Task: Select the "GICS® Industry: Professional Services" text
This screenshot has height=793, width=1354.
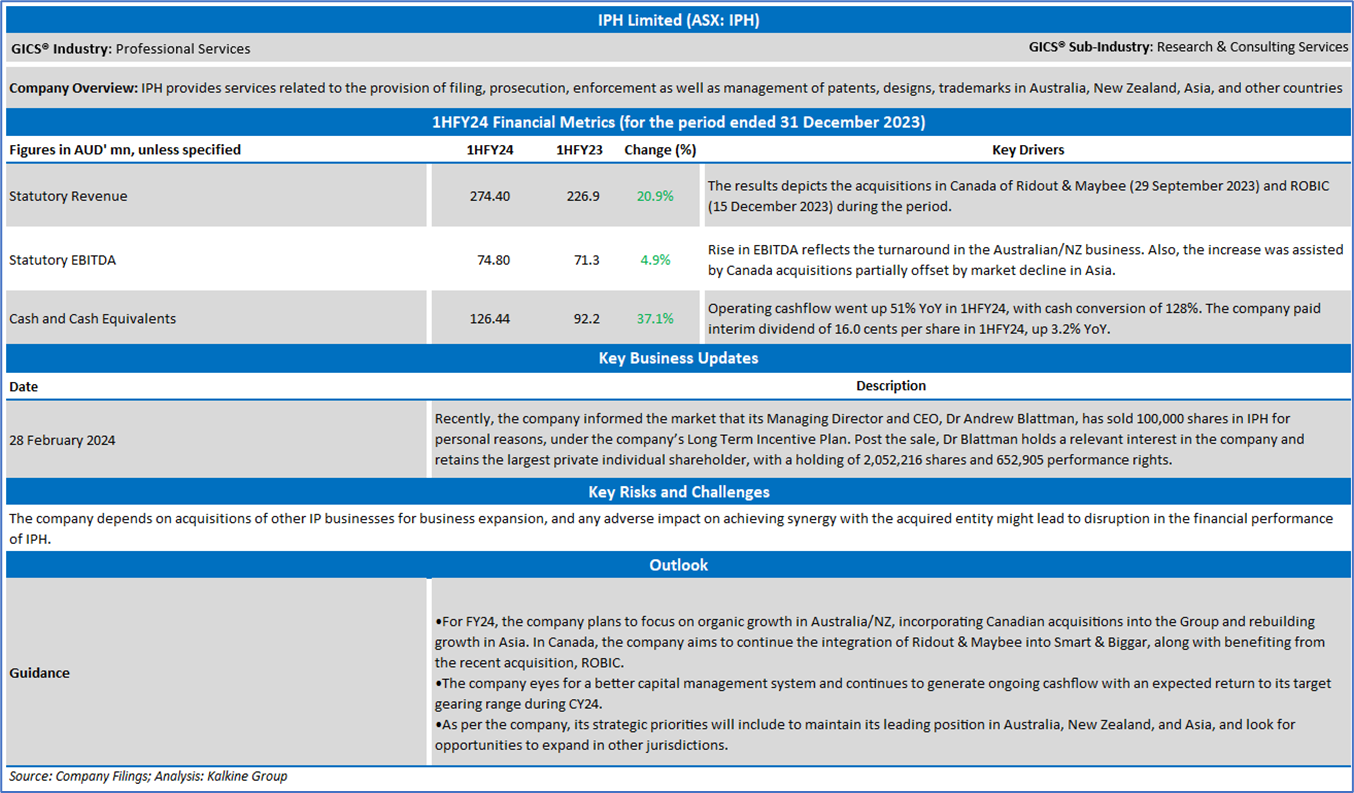Action: tap(130, 48)
